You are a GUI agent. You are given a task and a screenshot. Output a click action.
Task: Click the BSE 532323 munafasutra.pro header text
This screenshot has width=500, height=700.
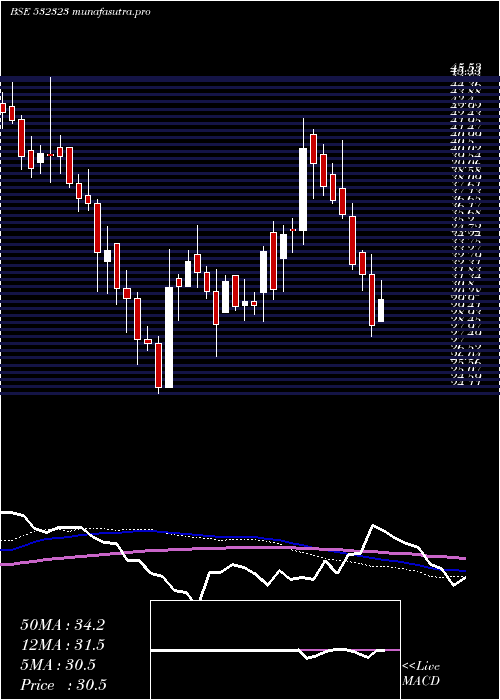pyautogui.click(x=80, y=12)
